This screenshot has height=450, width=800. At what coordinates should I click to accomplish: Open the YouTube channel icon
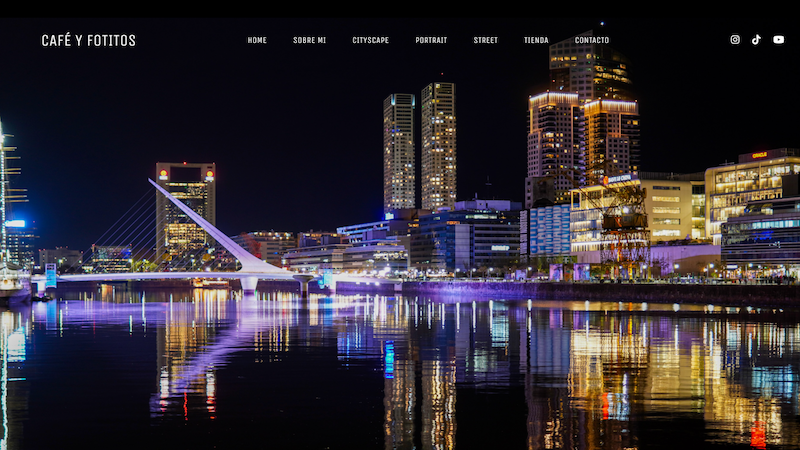(x=778, y=40)
